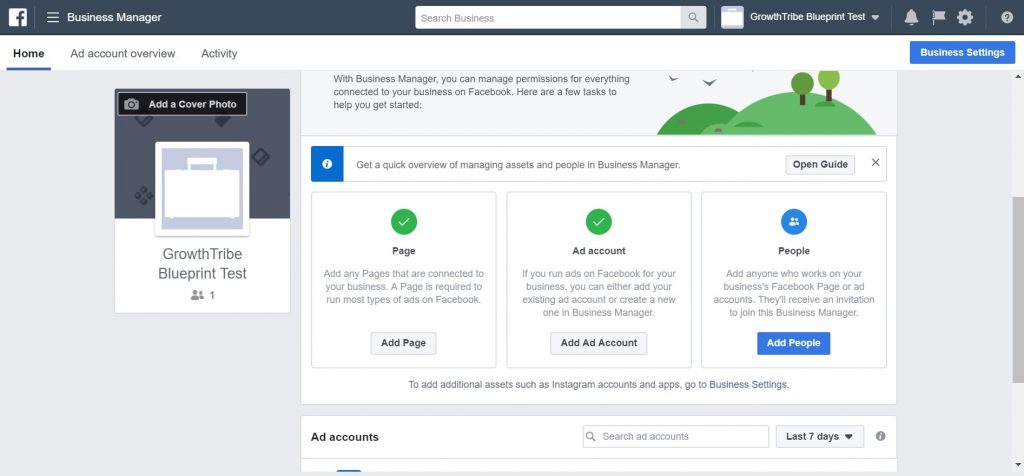Open the Ad account overview tab

[x=123, y=54]
